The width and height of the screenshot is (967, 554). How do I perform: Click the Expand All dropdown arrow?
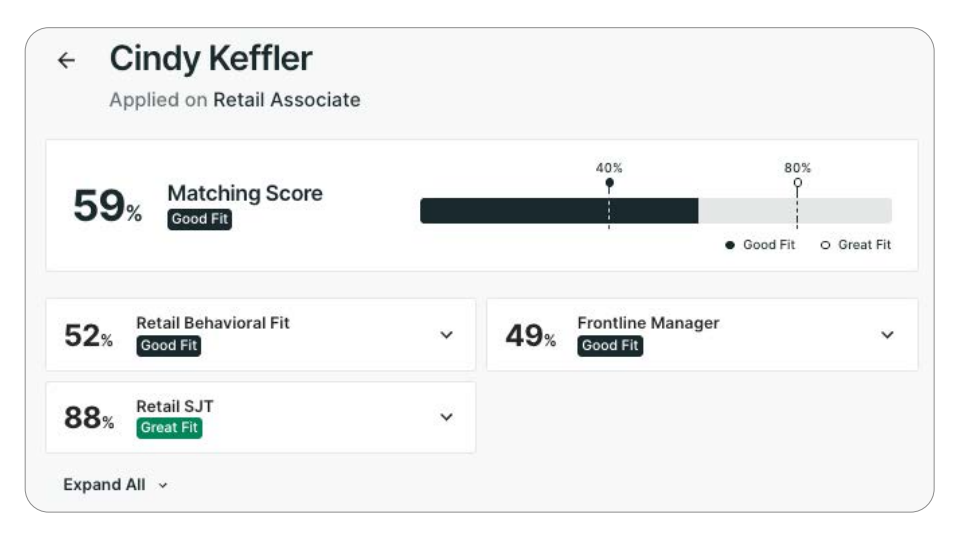163,486
